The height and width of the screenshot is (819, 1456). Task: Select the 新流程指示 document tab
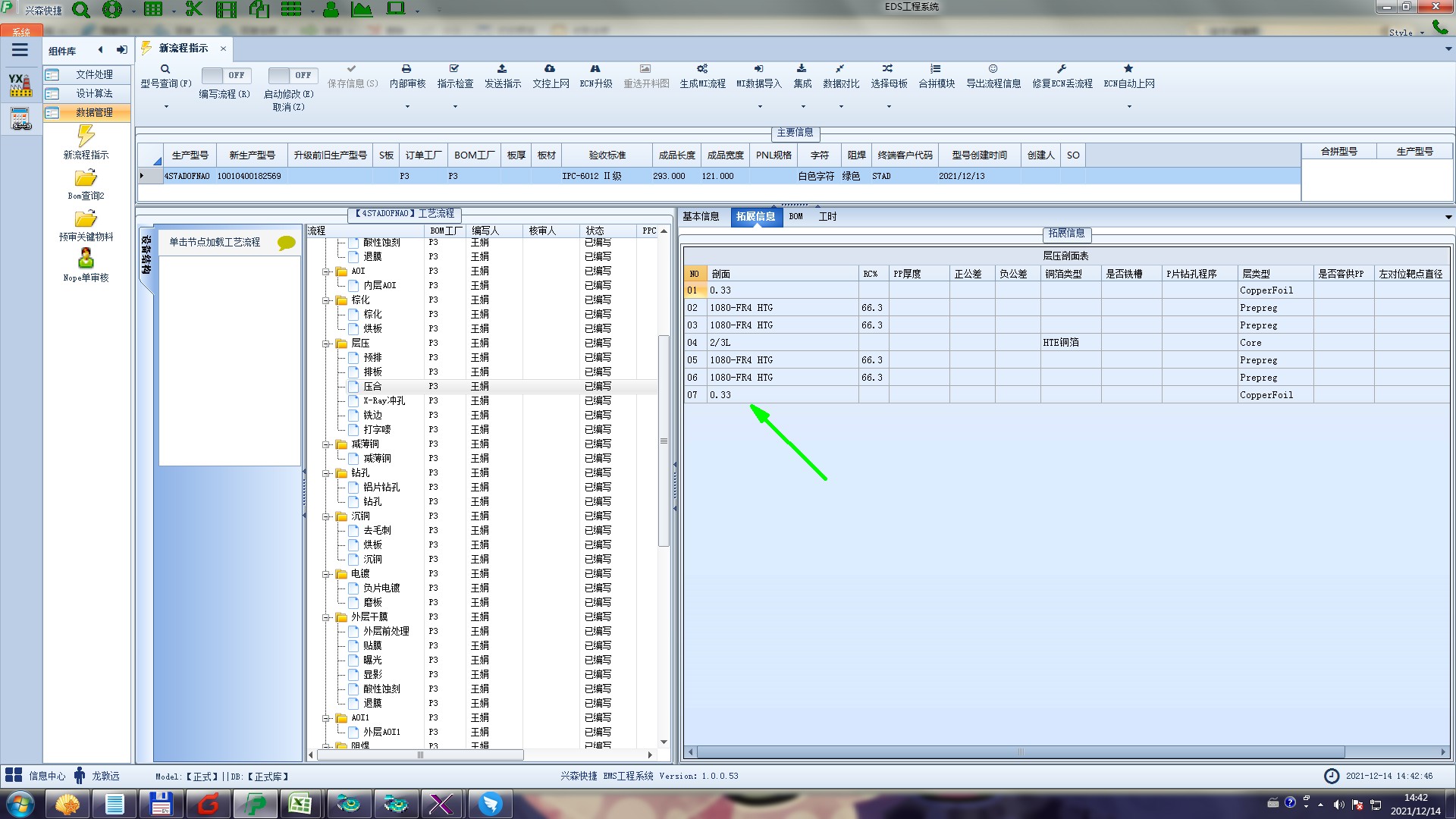(x=183, y=48)
